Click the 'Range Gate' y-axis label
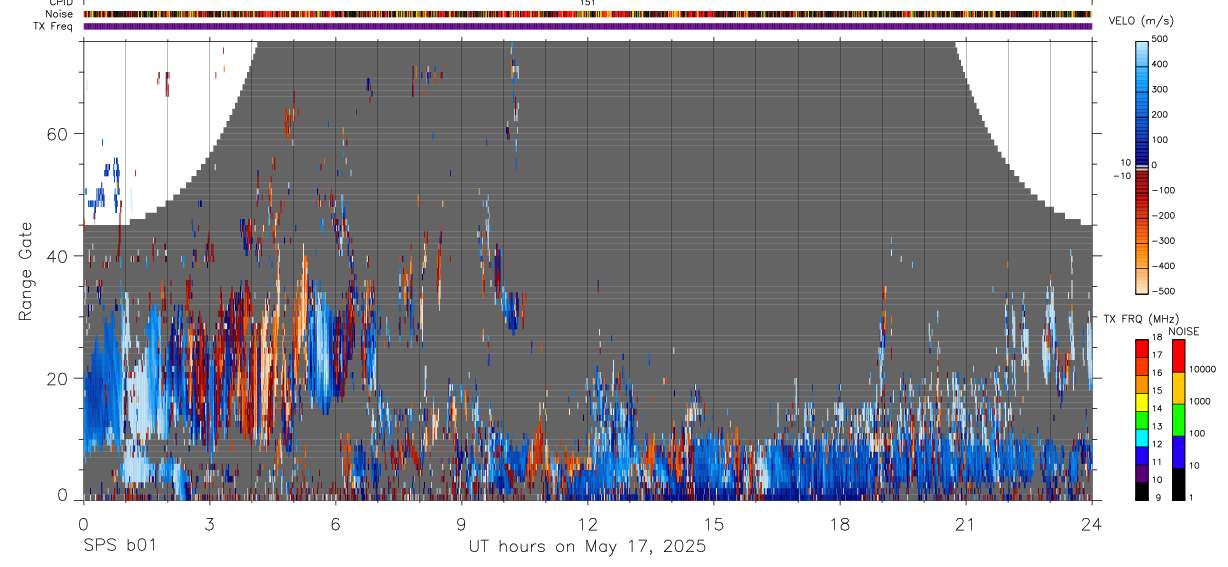1228x567 pixels. [x=26, y=271]
